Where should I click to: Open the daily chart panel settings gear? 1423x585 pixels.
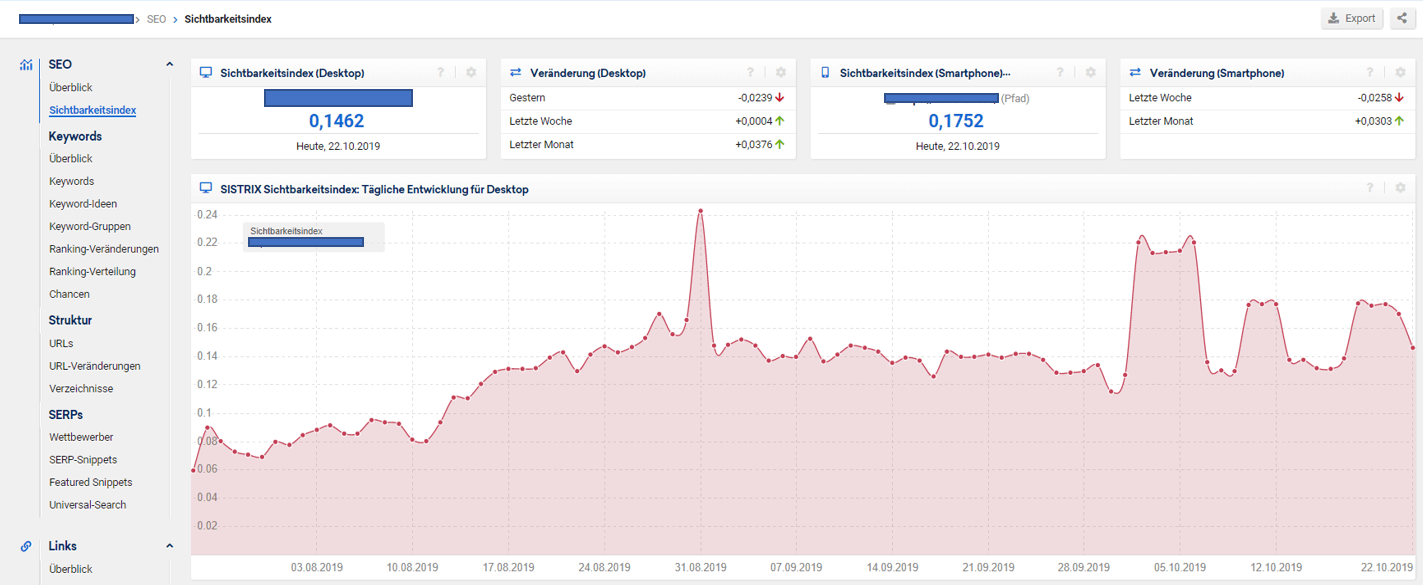pyautogui.click(x=1400, y=188)
